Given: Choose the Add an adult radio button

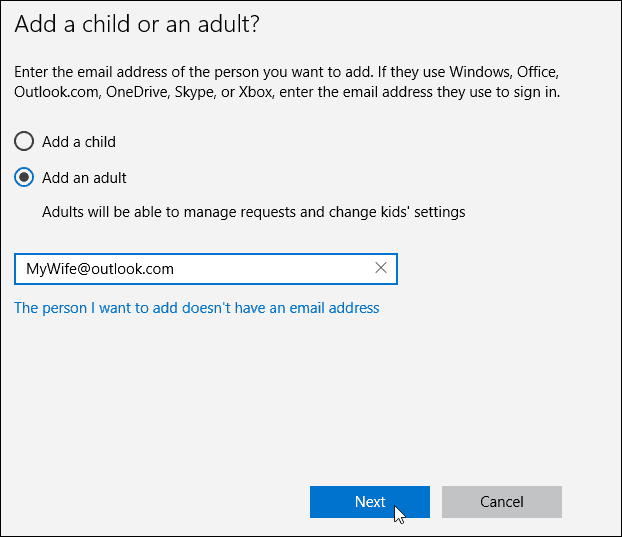Looking at the screenshot, I should click(x=24, y=177).
